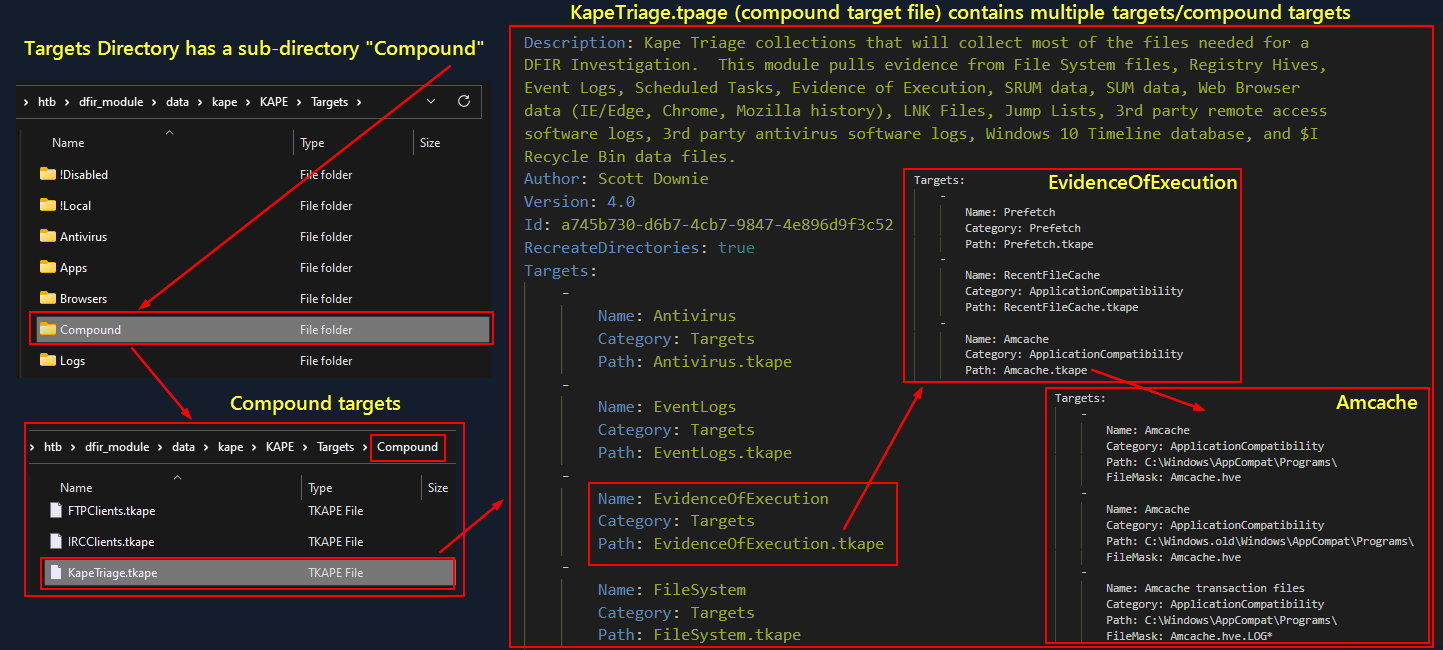
Task: Click 'Name: FileSystem' line
Action: (x=672, y=590)
